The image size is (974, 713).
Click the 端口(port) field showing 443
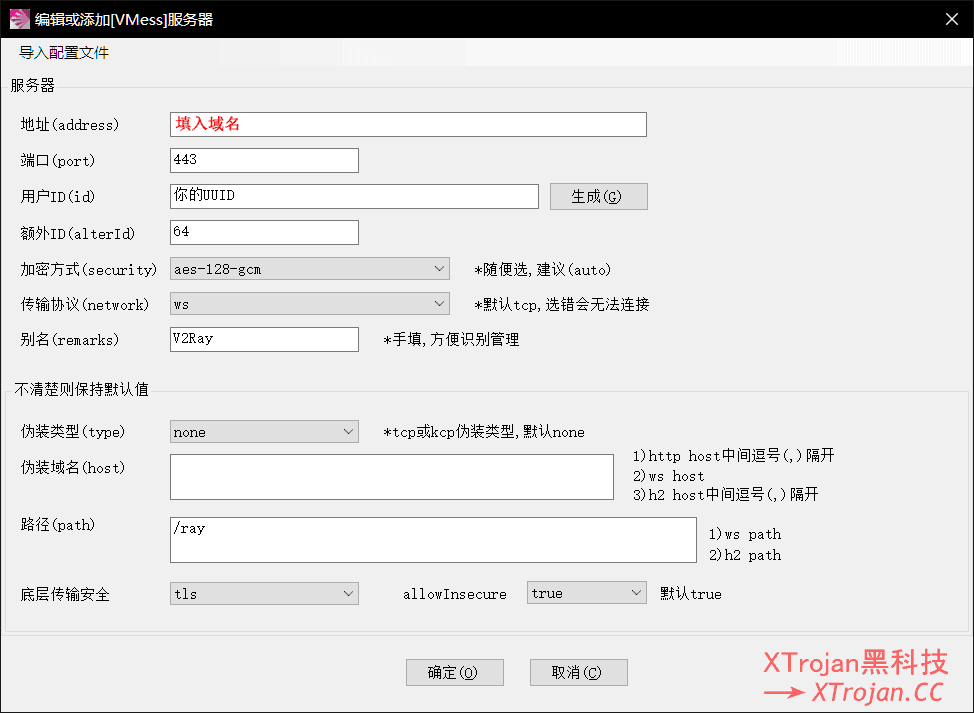point(264,160)
